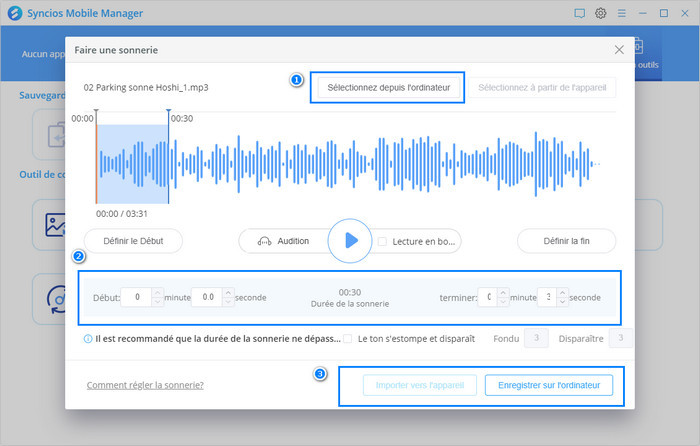This screenshot has width=700, height=446.
Task: Open the hamburger menu in title bar
Action: tap(622, 13)
